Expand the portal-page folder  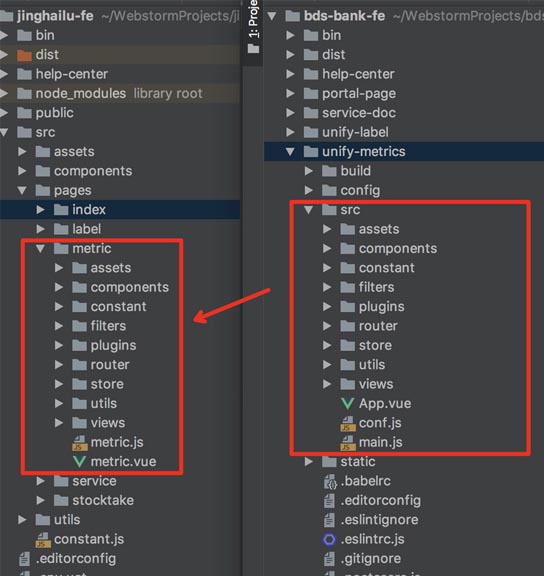coord(290,93)
